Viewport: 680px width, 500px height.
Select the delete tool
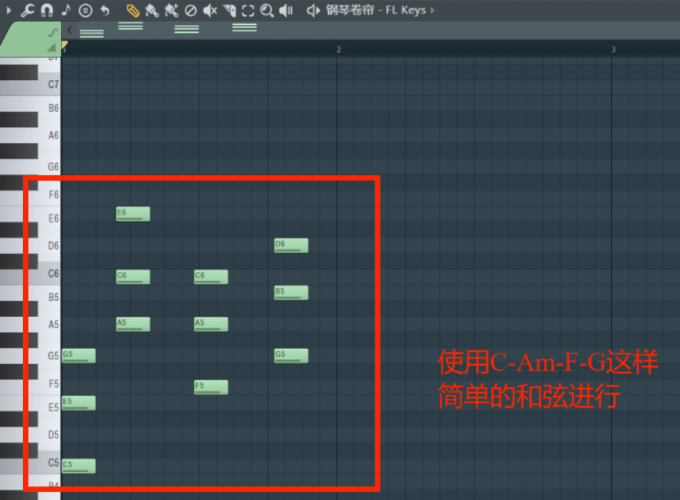(190, 10)
